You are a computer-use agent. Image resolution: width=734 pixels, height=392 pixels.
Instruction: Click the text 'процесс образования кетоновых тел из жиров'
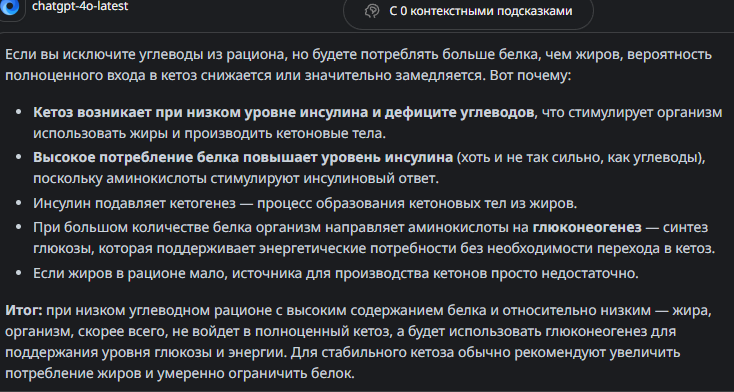pyautogui.click(x=418, y=204)
